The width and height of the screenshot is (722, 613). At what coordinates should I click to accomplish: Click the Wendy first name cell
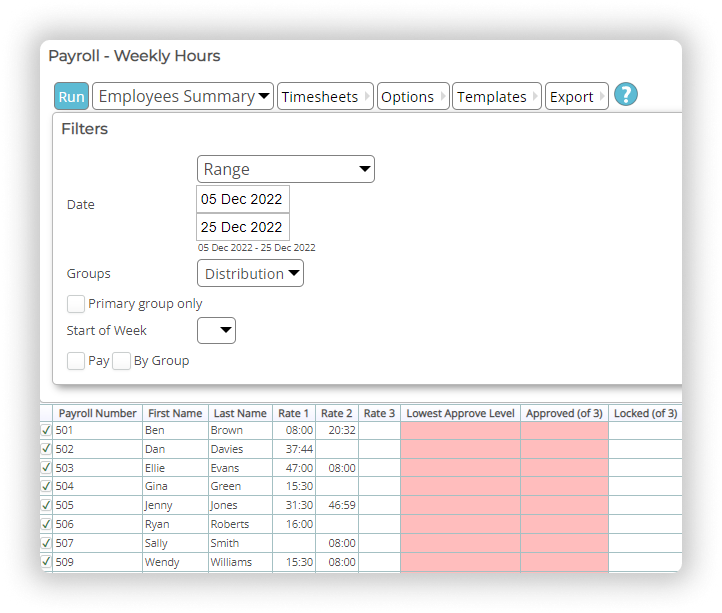pyautogui.click(x=175, y=562)
